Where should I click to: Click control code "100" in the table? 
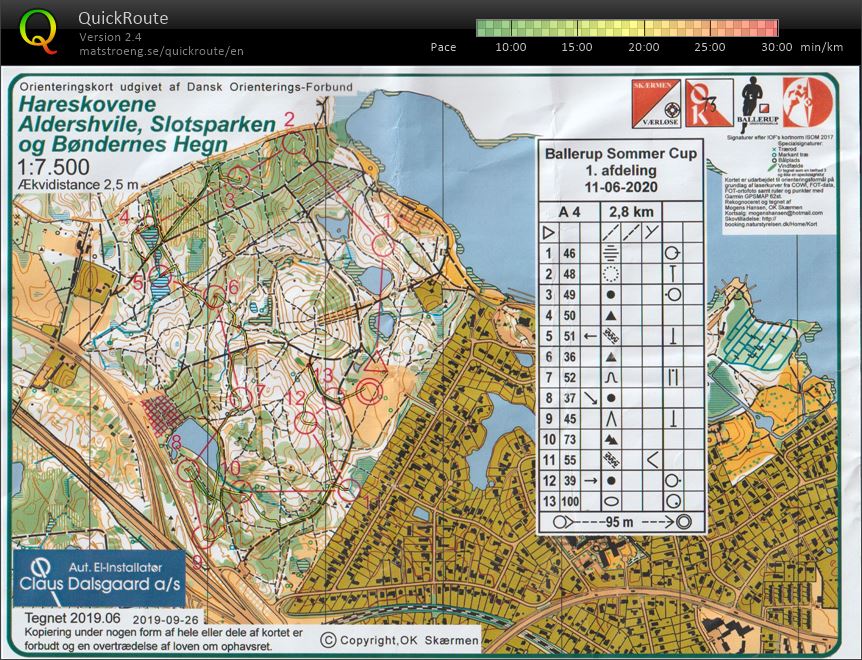570,501
